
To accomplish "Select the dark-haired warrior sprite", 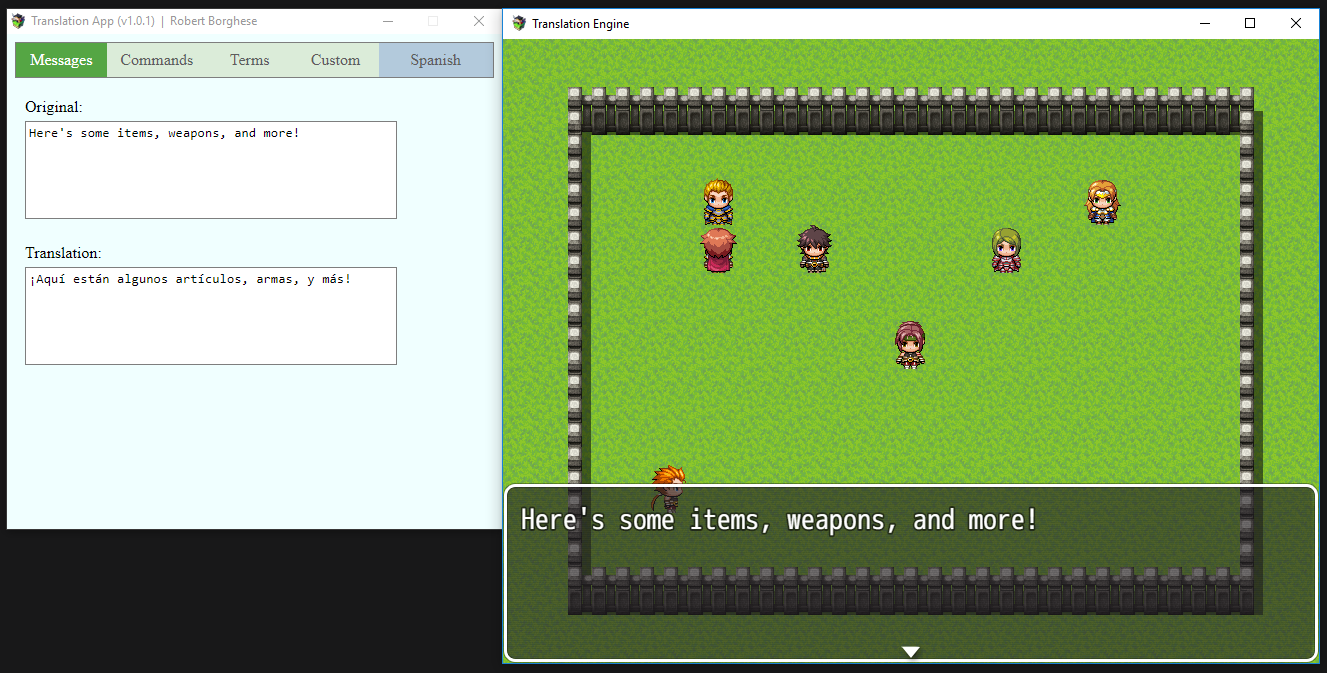I will tap(814, 248).
